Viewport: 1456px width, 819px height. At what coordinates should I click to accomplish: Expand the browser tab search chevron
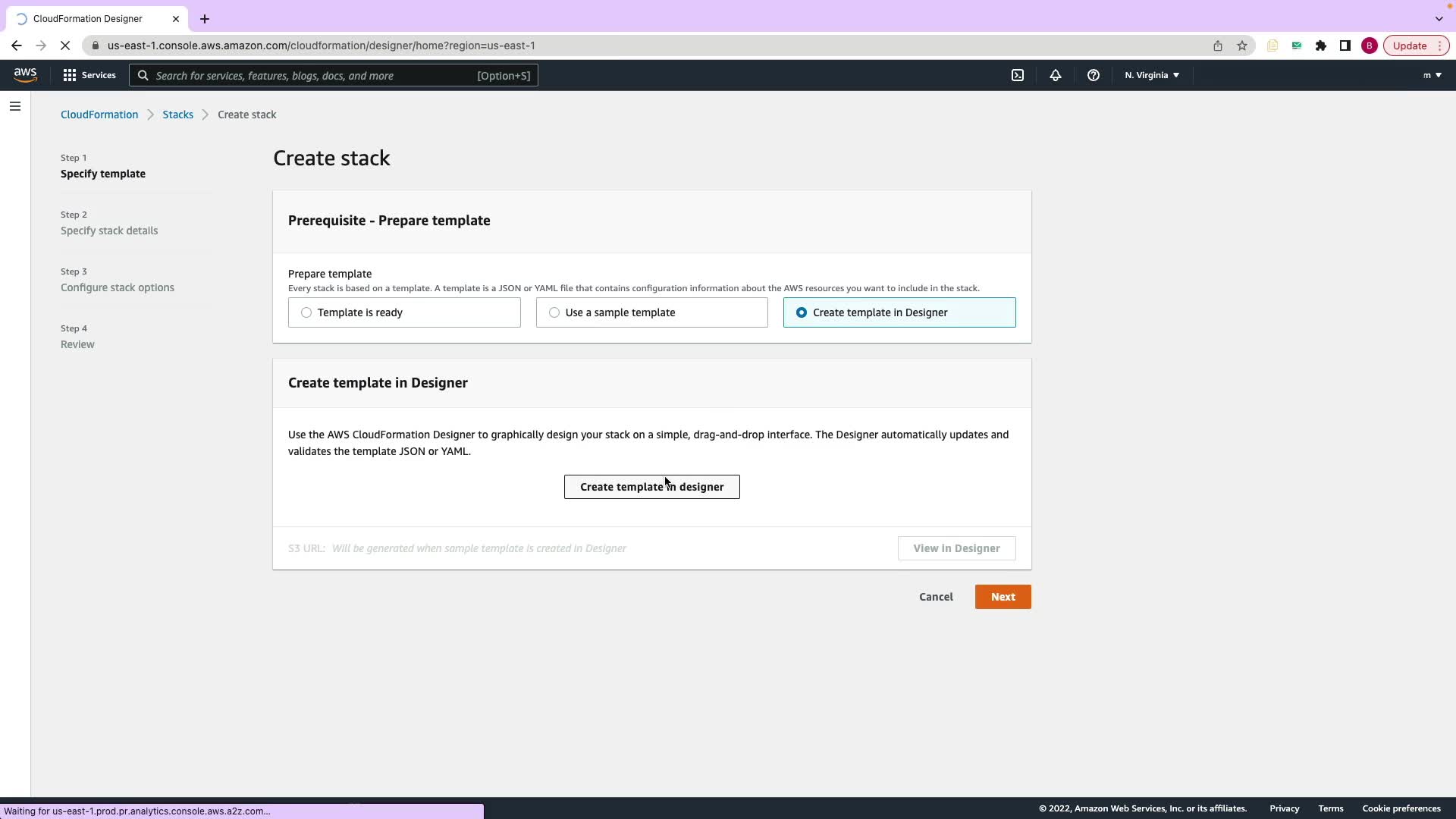click(1439, 18)
